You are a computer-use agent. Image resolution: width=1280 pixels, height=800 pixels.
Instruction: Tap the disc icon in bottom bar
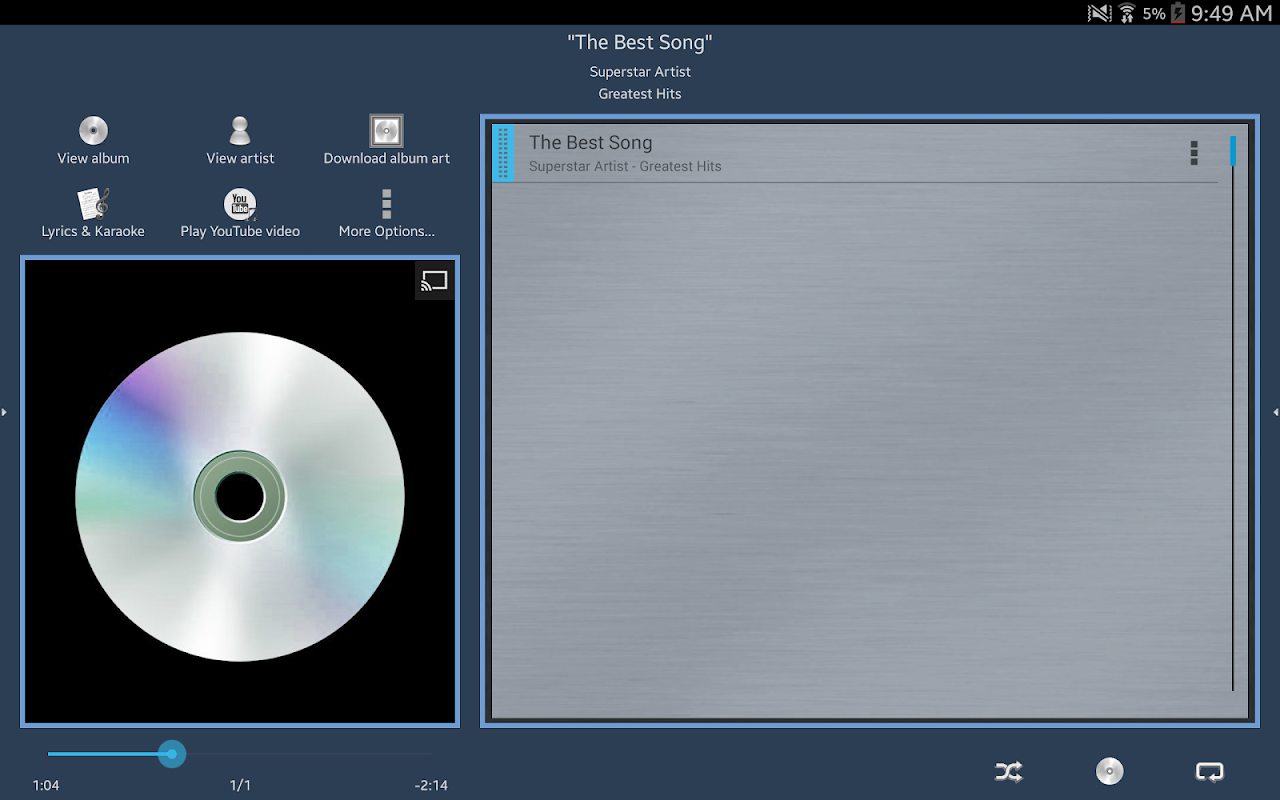pyautogui.click(x=1109, y=771)
